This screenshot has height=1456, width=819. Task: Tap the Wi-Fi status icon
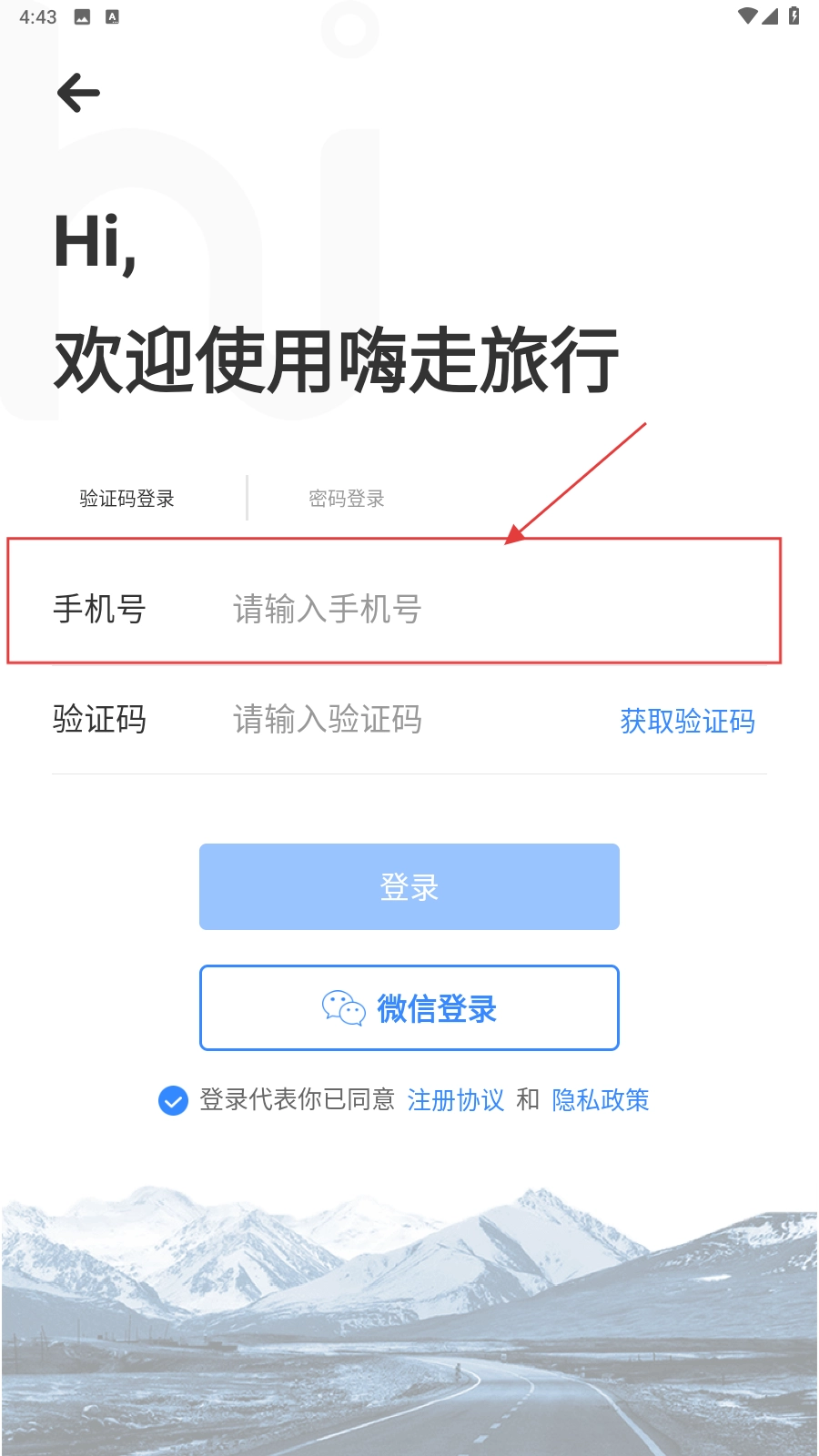[748, 16]
